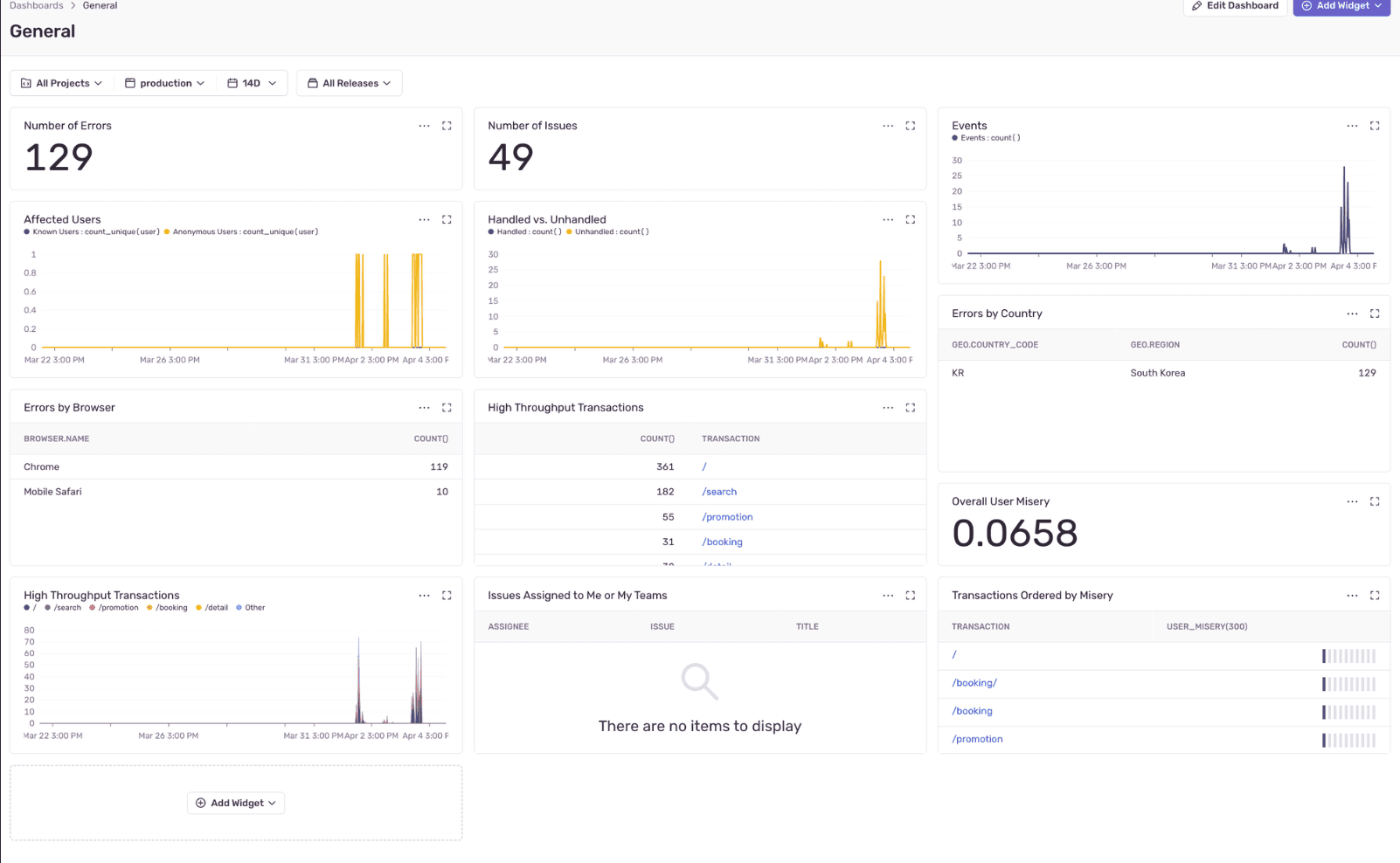This screenshot has height=863, width=1400.
Task: Open Affected Users widget ellipsis menu
Action: point(424,220)
